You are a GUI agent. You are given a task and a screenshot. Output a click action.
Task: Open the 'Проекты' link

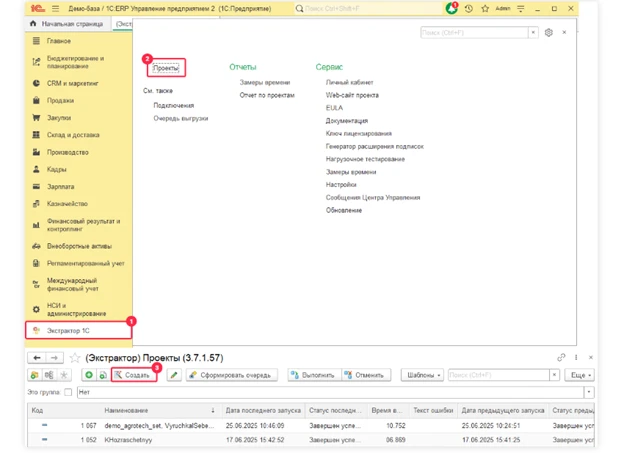[x=165, y=68]
